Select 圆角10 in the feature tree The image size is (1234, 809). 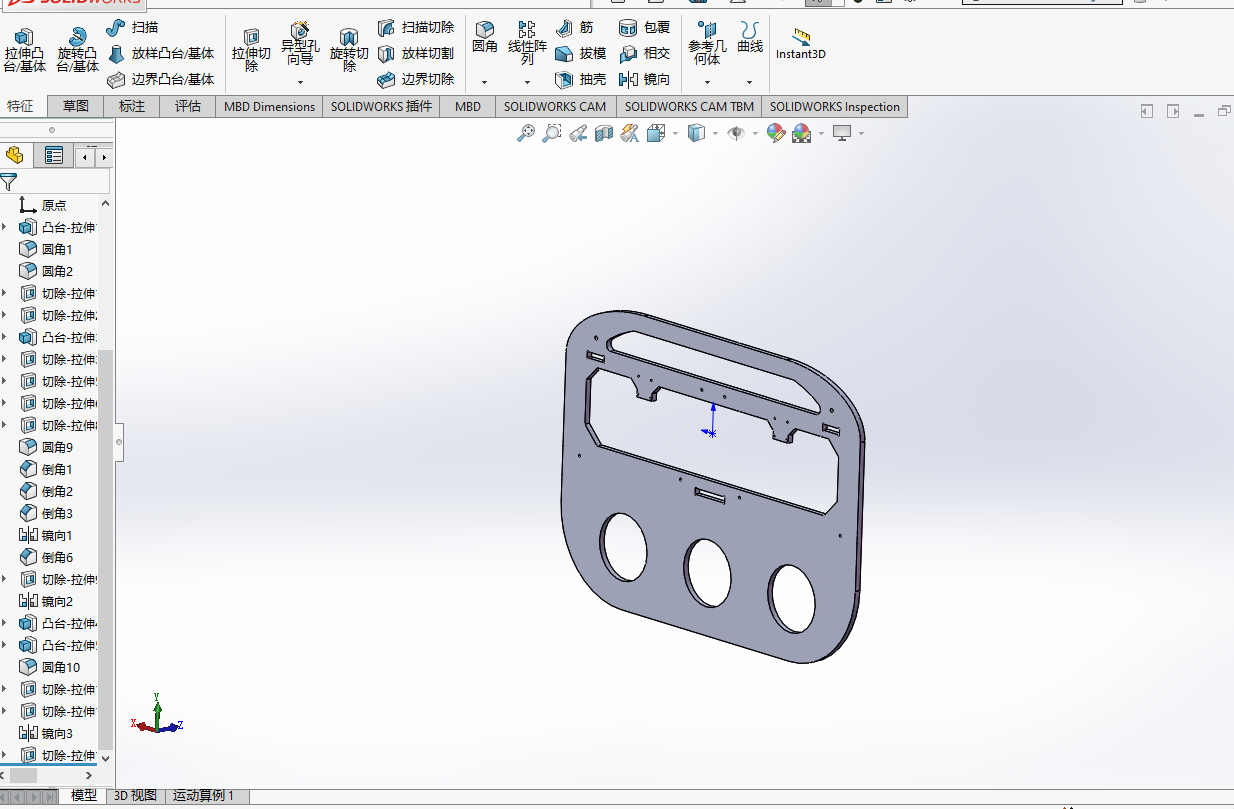click(x=50, y=667)
